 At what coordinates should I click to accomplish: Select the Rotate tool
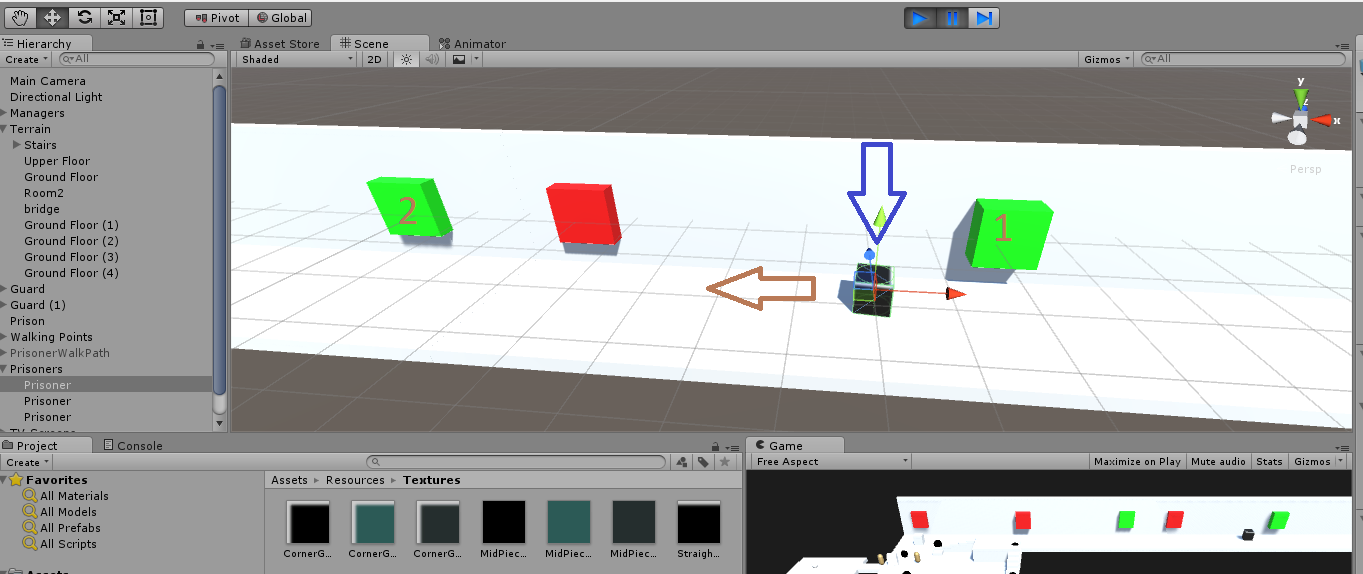[84, 17]
